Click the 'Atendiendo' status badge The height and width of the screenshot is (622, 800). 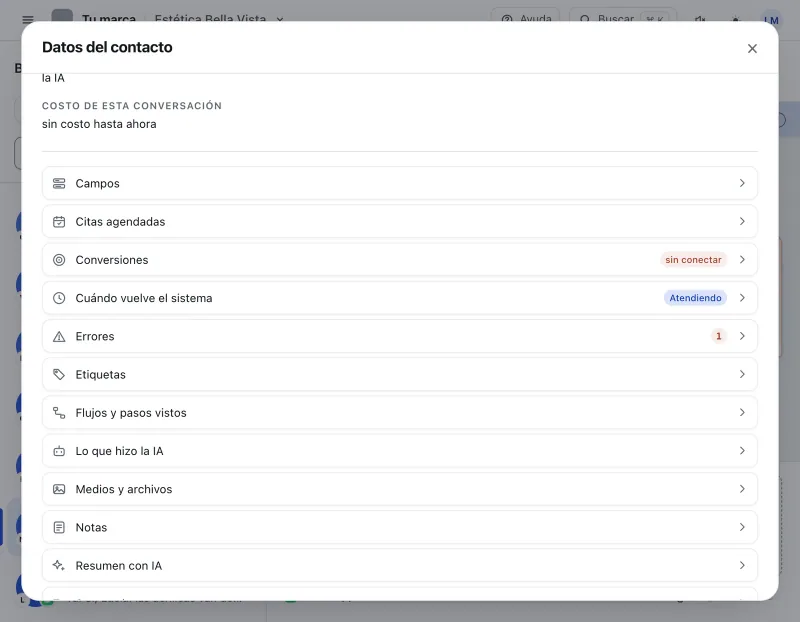point(695,298)
